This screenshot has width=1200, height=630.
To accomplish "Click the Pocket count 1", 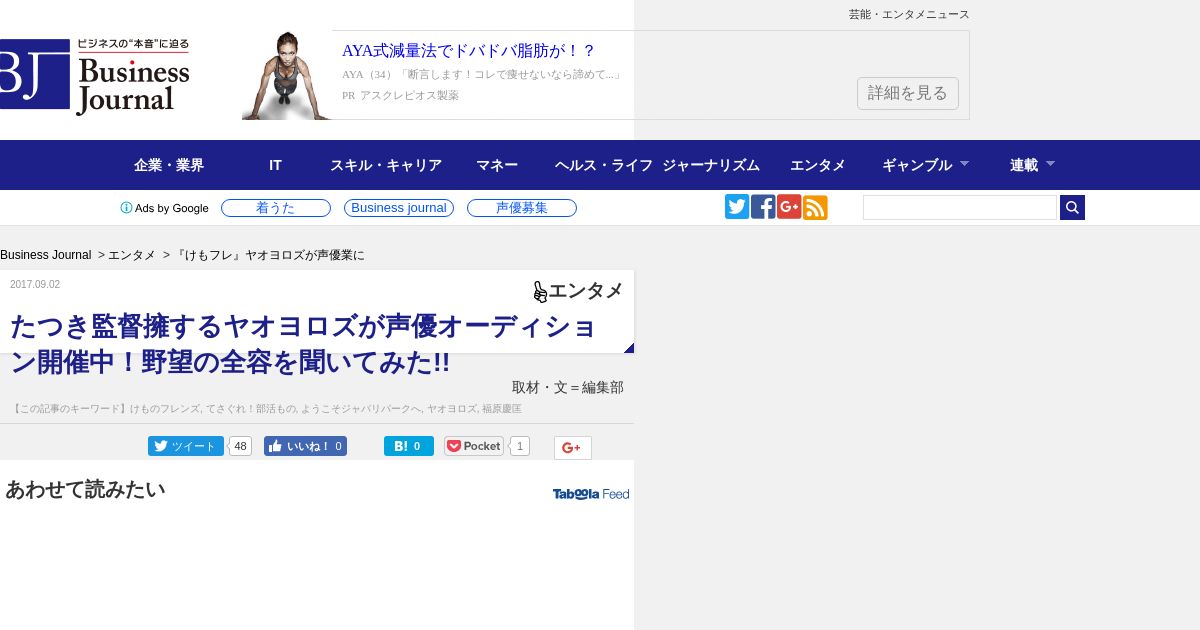I will click(520, 446).
